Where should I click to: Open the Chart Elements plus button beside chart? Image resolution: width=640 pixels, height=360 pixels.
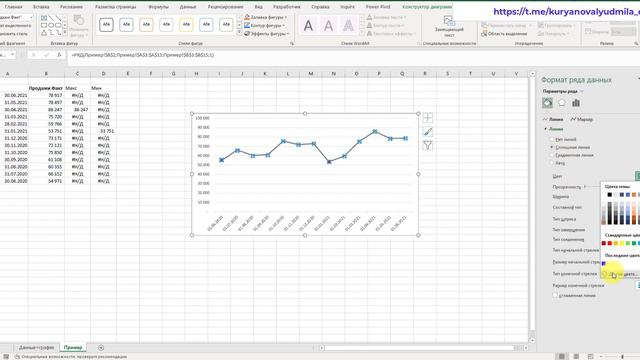427,118
